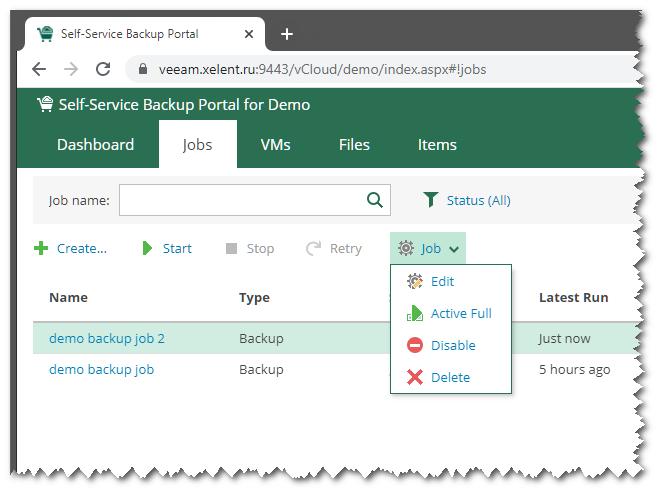Click the Retry button label
Image resolution: width=662 pixels, height=495 pixels.
[346, 248]
